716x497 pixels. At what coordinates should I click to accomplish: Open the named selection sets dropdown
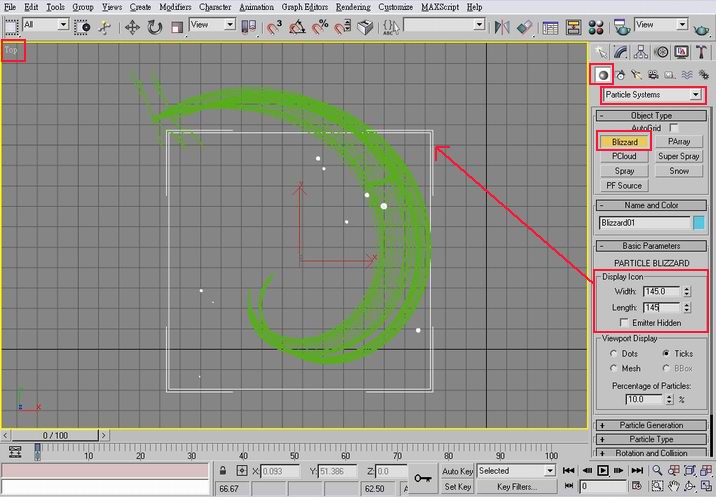tap(444, 24)
